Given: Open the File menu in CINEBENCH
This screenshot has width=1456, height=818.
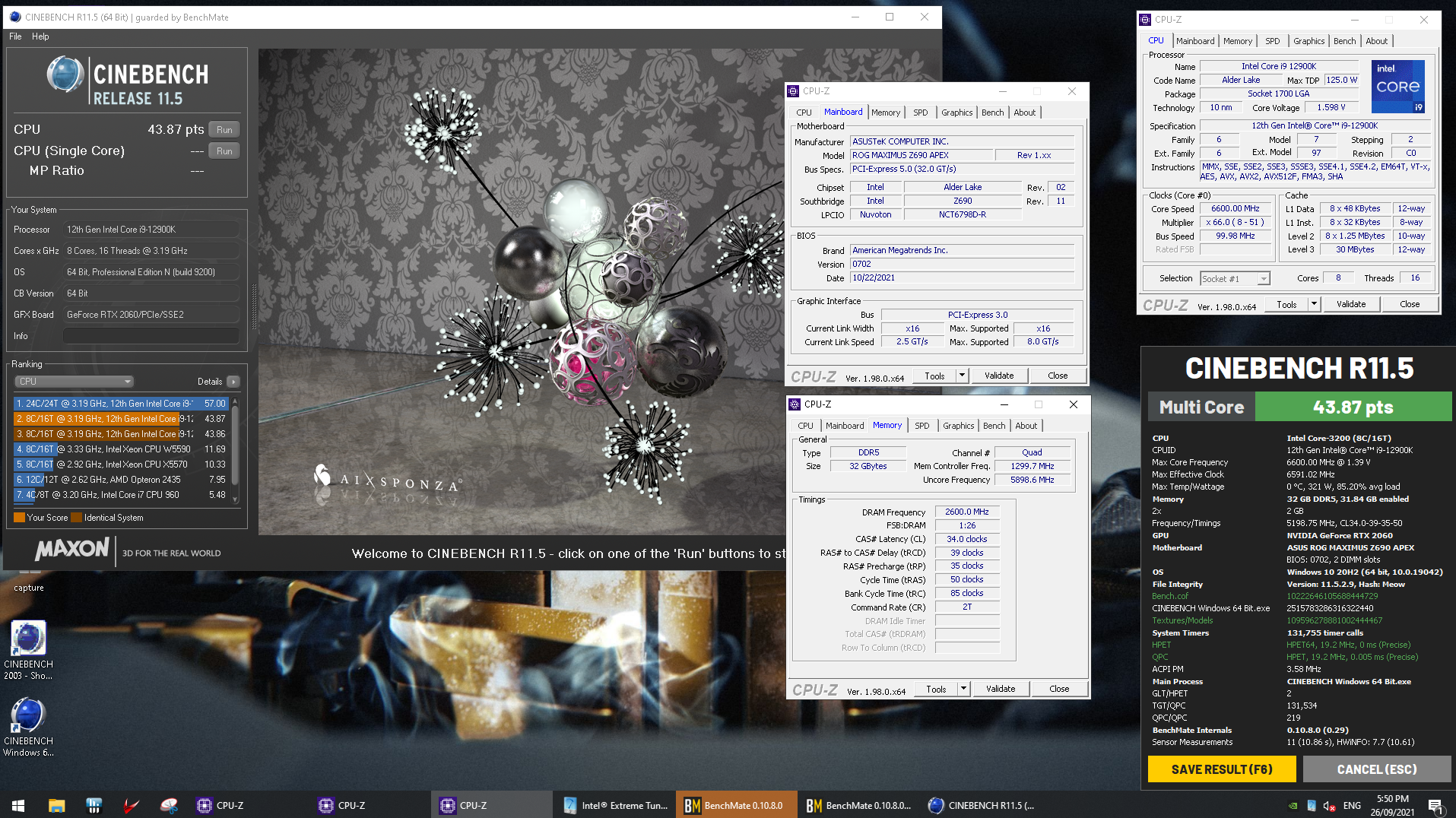Looking at the screenshot, I should click(x=15, y=36).
